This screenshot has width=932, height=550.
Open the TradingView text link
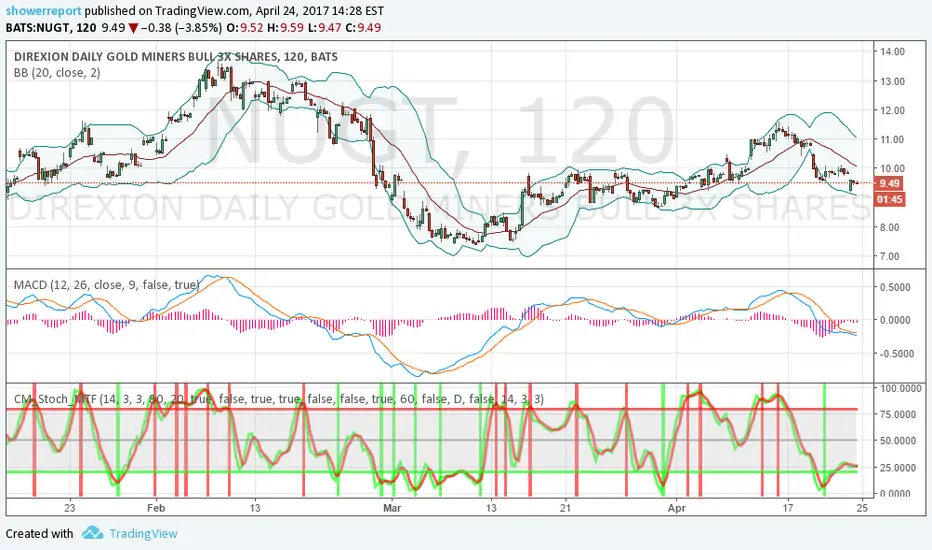143,533
